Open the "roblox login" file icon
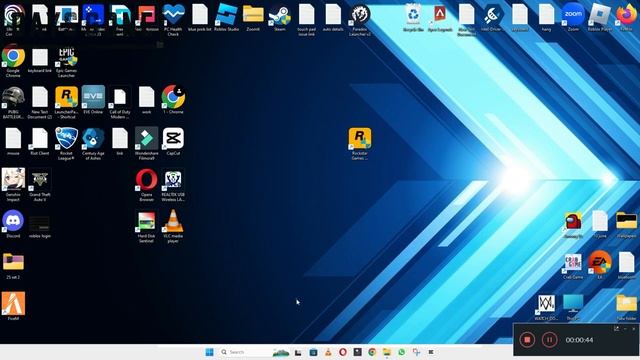This screenshot has width=640, height=360. pos(40,224)
